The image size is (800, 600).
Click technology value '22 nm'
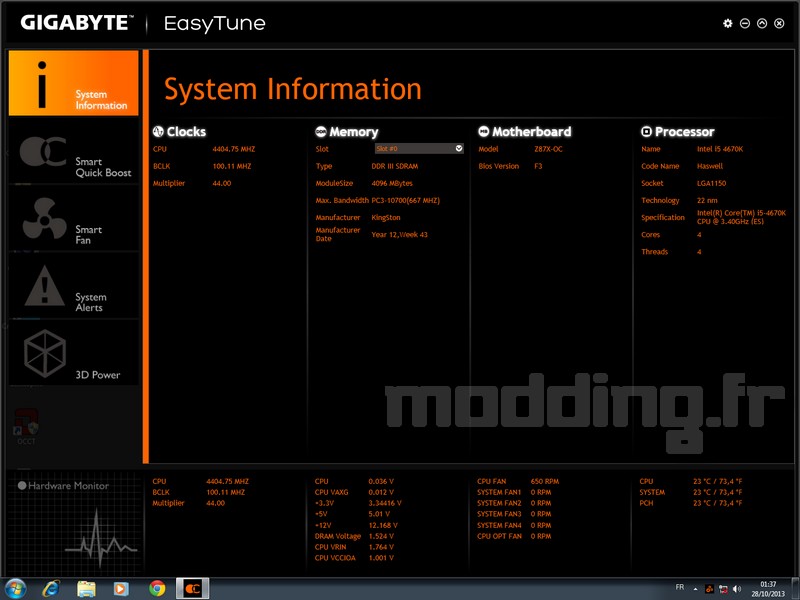click(707, 200)
